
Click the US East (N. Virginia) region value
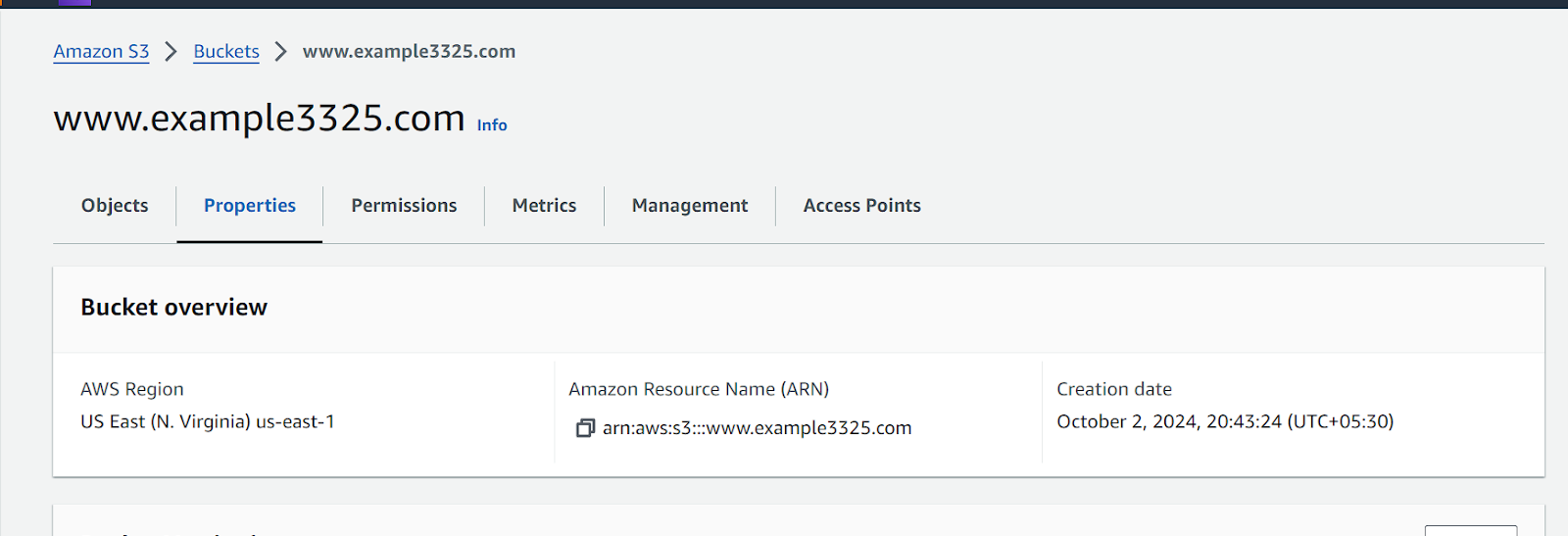(x=208, y=421)
